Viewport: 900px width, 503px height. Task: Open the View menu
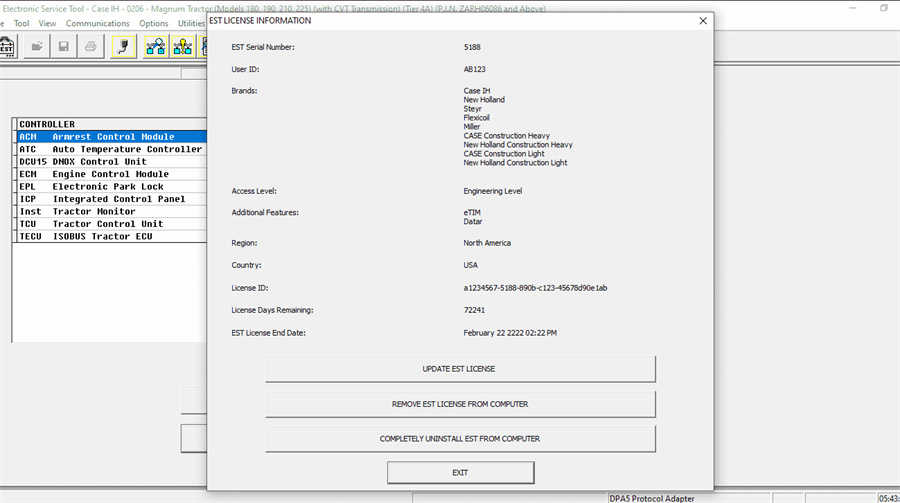tap(47, 24)
